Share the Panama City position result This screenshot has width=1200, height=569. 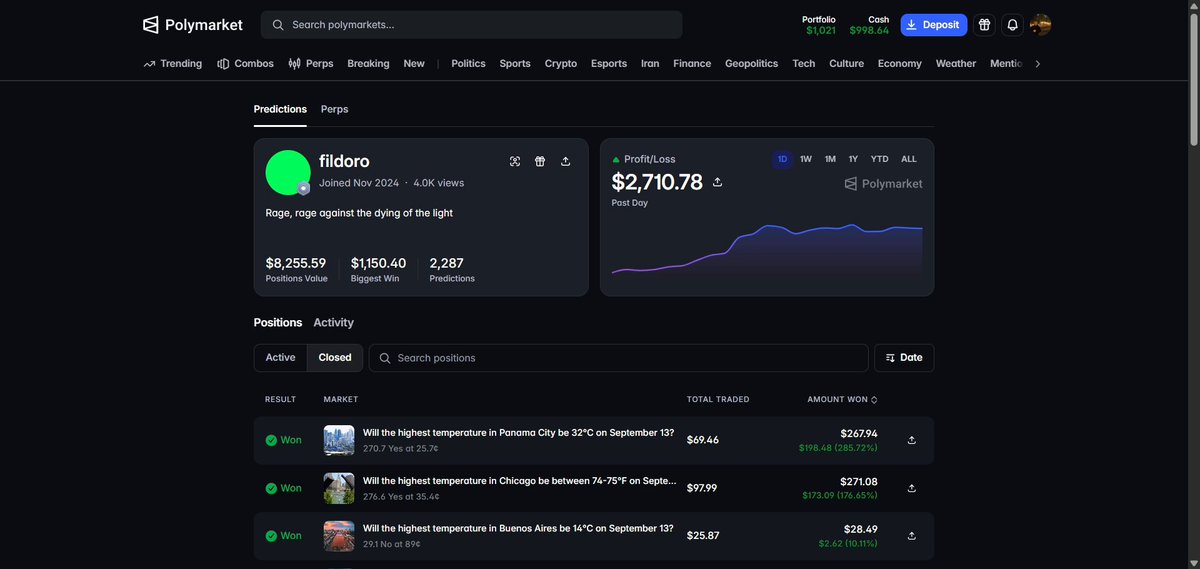pos(911,440)
